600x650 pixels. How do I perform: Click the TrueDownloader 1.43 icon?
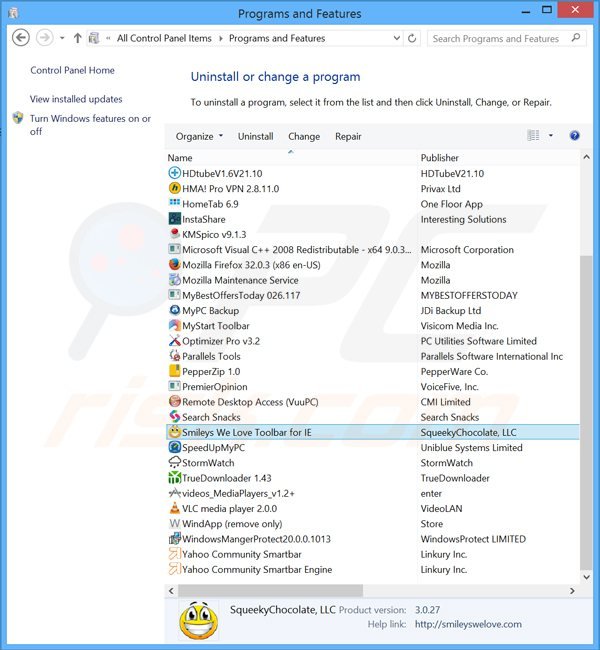[175, 478]
